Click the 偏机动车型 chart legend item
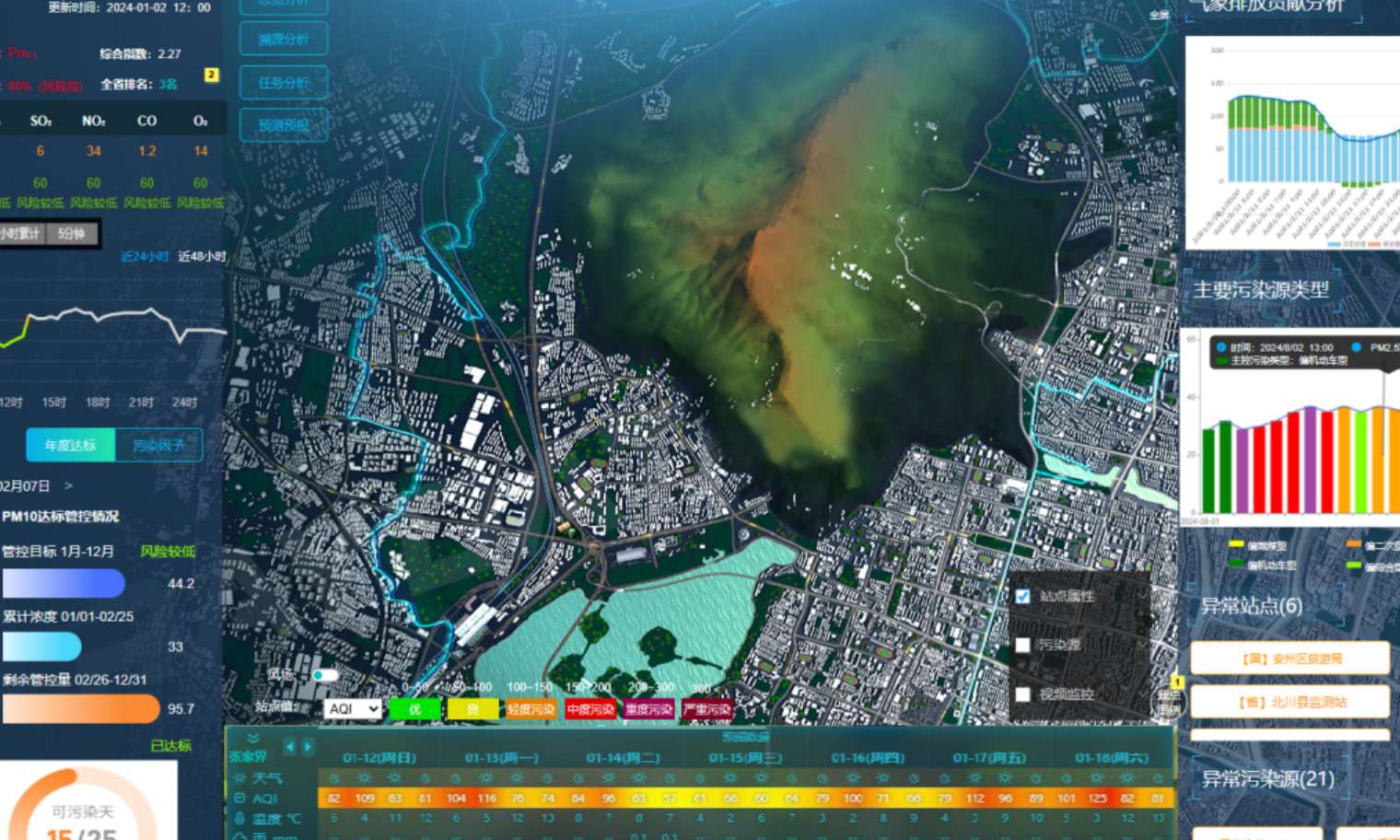1400x840 pixels. point(1263,565)
